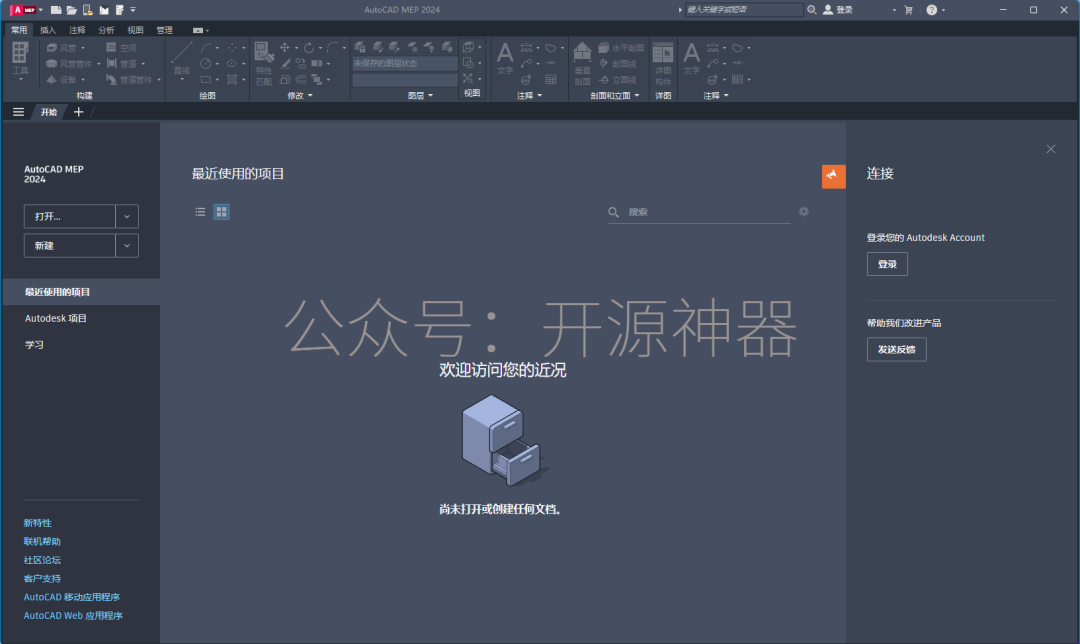The width and height of the screenshot is (1080, 644).
Task: Switch to the 插入 ribbon tab
Action: tap(48, 30)
